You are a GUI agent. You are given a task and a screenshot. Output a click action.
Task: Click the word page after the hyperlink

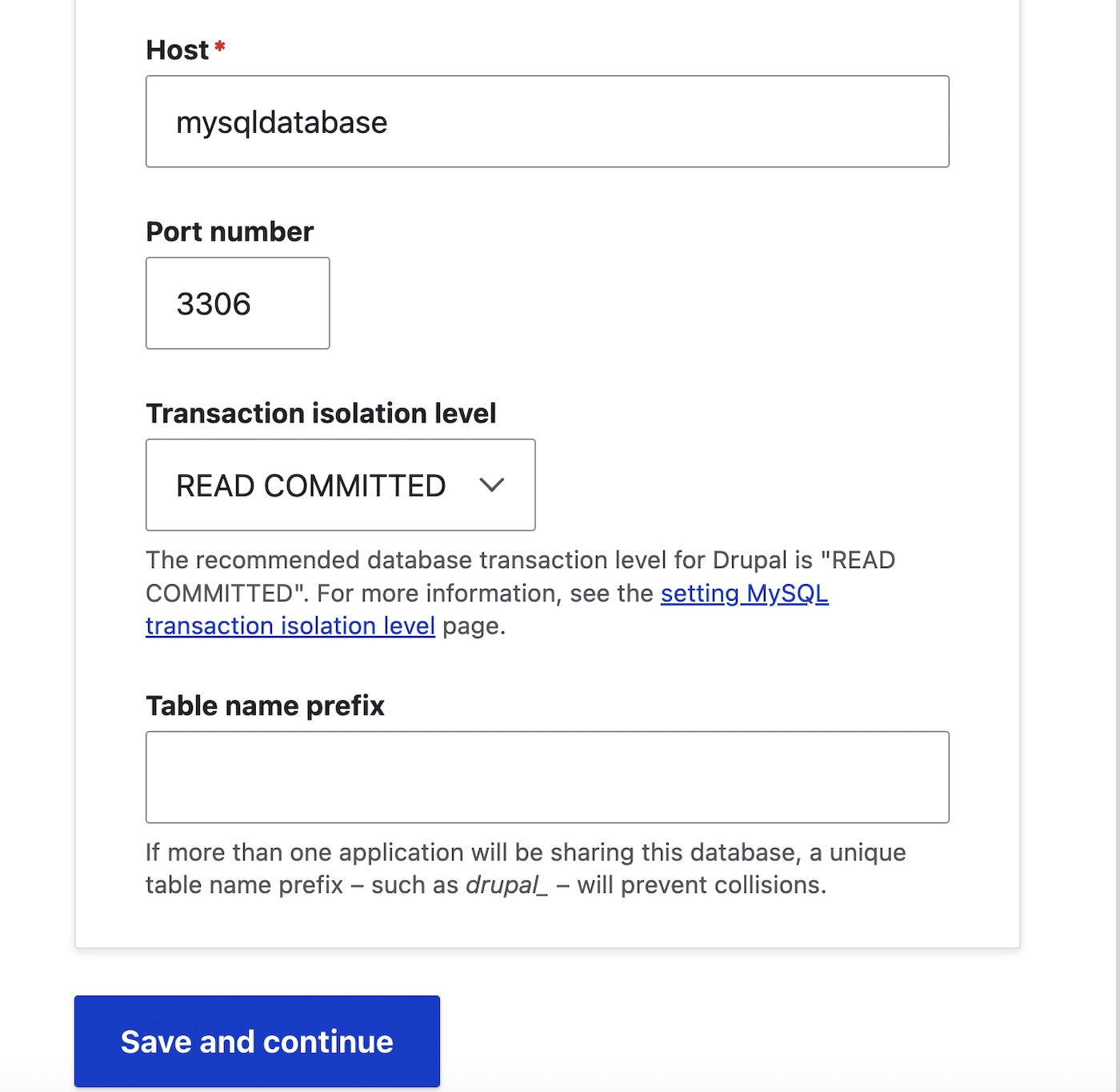474,626
